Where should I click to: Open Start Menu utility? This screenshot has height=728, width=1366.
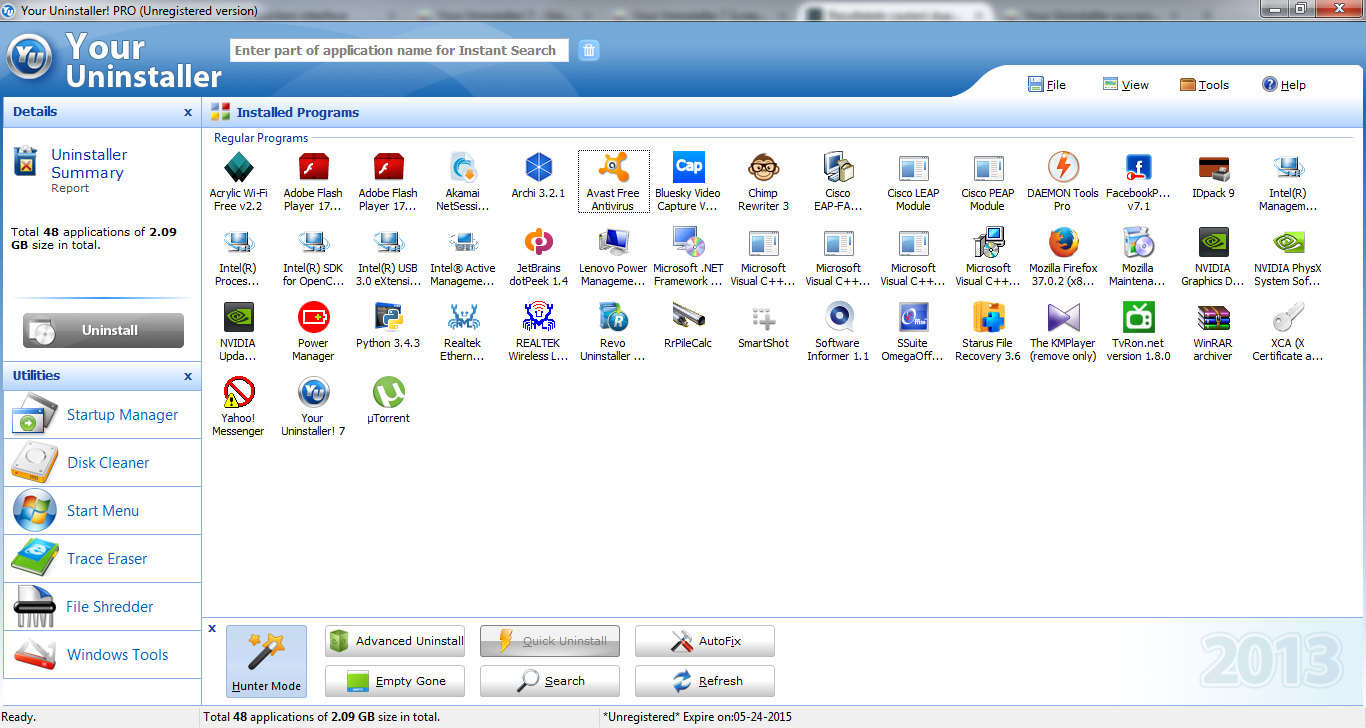tap(102, 511)
